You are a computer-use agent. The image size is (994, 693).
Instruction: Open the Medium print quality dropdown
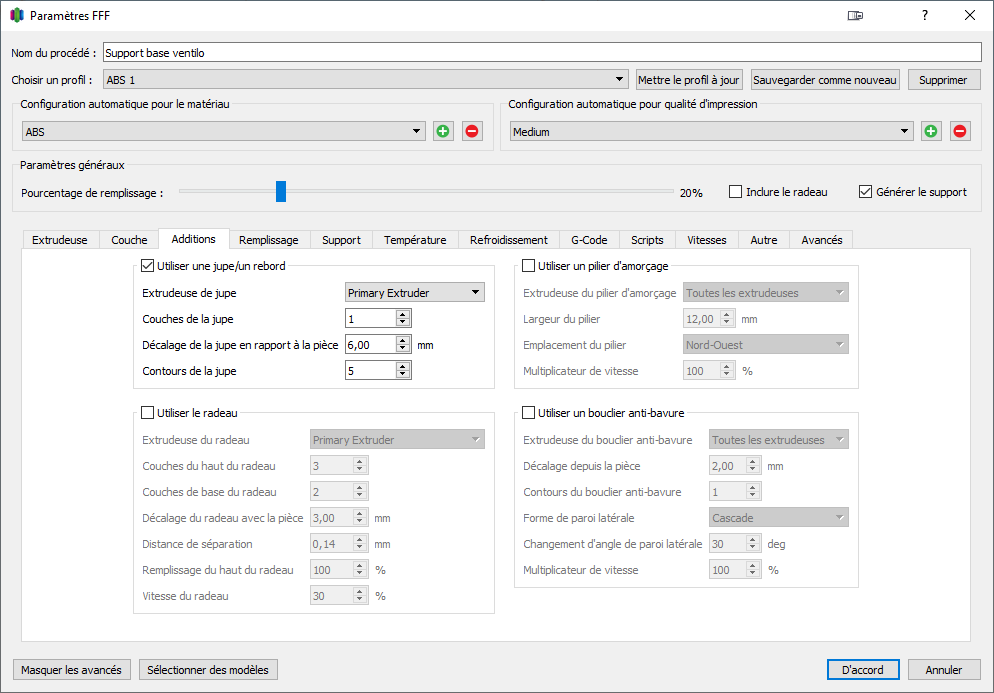711,131
